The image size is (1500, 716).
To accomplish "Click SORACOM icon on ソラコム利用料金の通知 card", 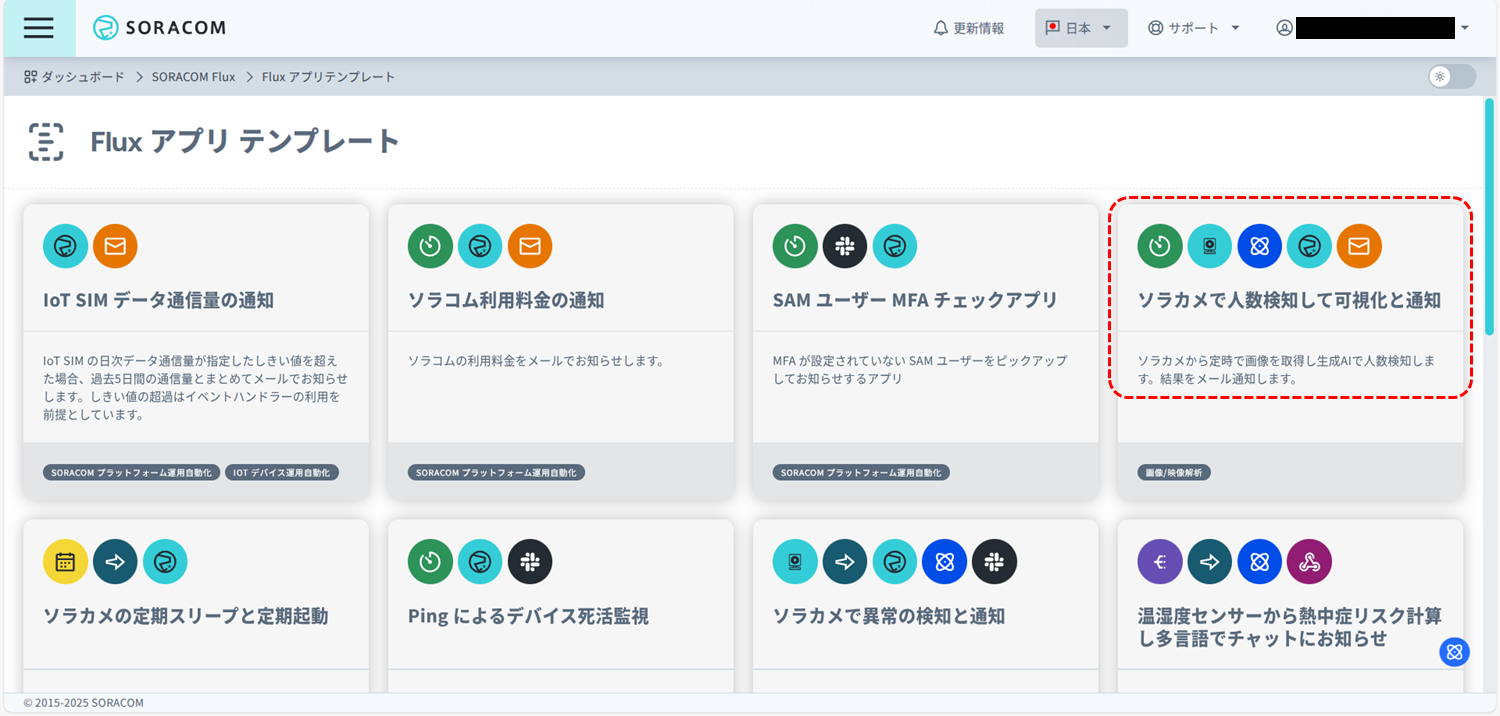I will (480, 245).
